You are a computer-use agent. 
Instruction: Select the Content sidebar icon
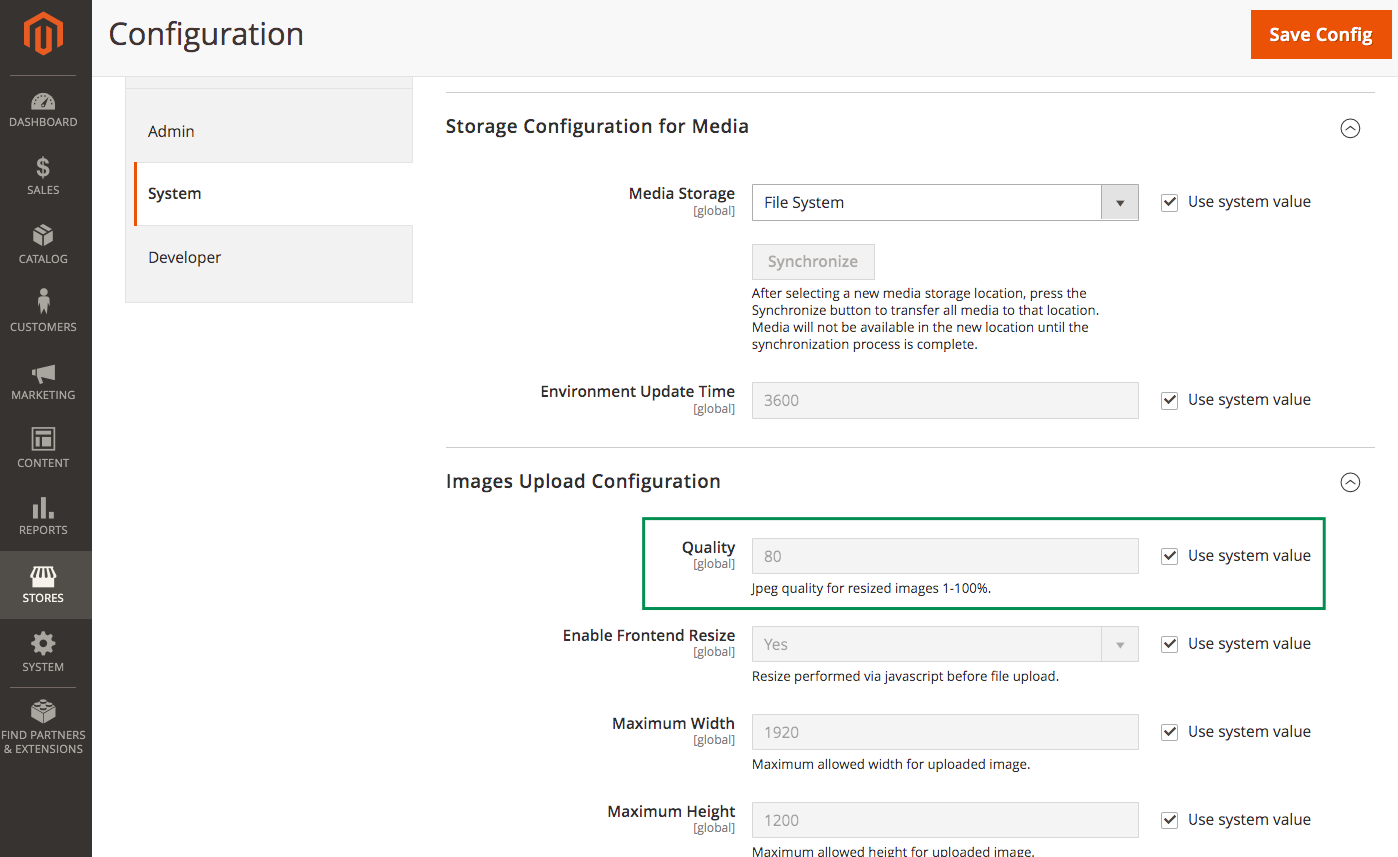pyautogui.click(x=43, y=447)
